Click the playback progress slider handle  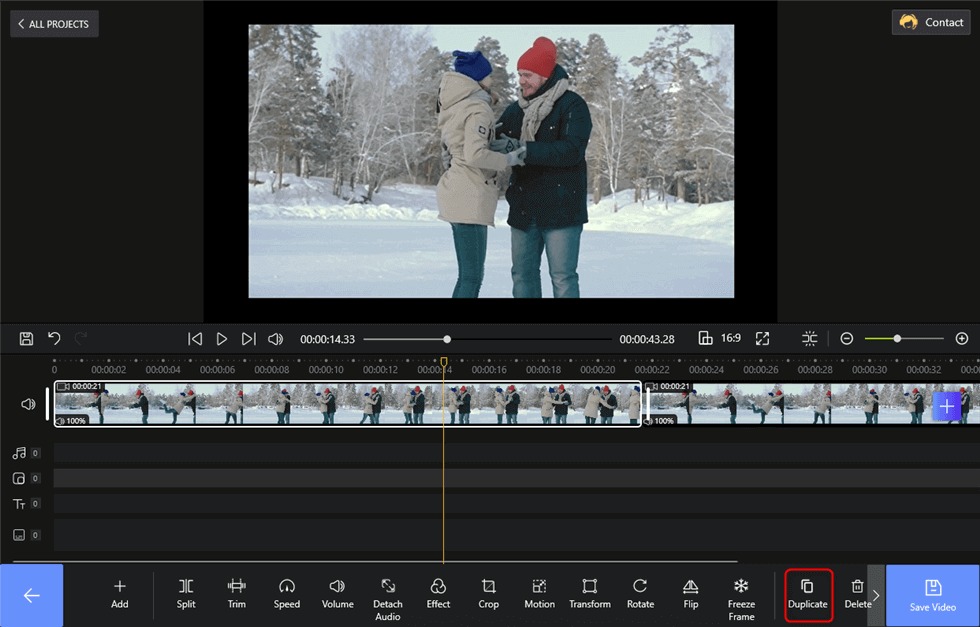pyautogui.click(x=447, y=339)
